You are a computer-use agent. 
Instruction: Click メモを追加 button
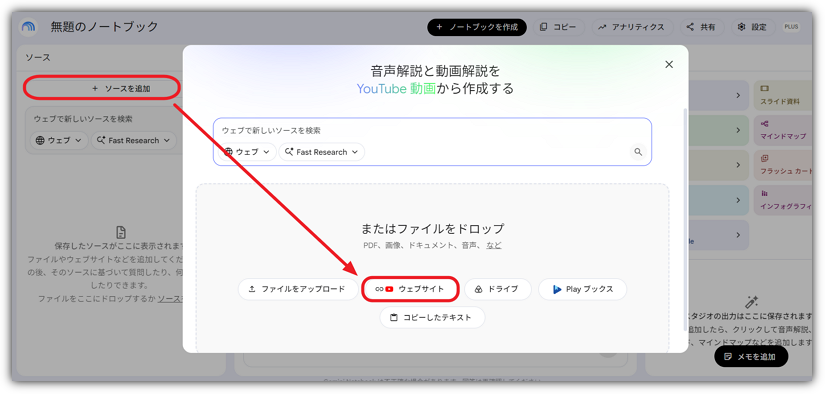(751, 356)
